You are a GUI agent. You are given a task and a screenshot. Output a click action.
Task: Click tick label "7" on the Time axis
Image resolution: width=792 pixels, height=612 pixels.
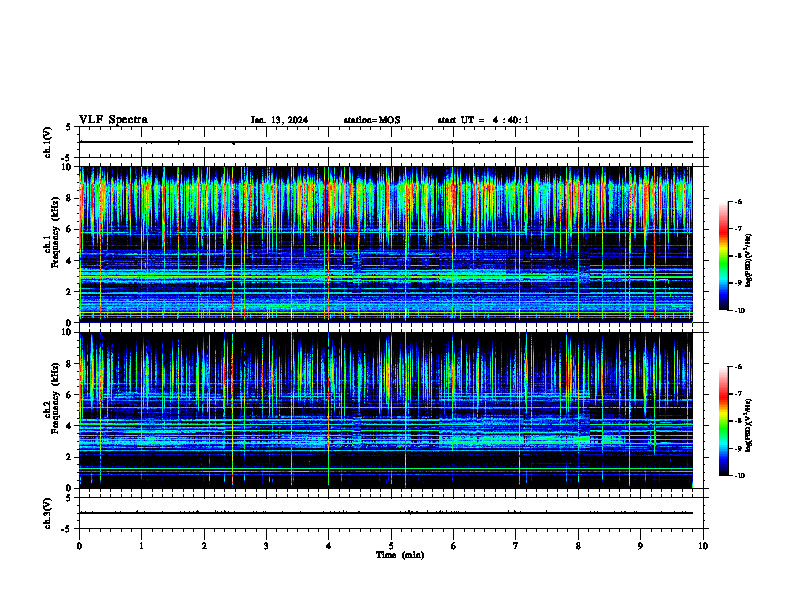pyautogui.click(x=516, y=546)
